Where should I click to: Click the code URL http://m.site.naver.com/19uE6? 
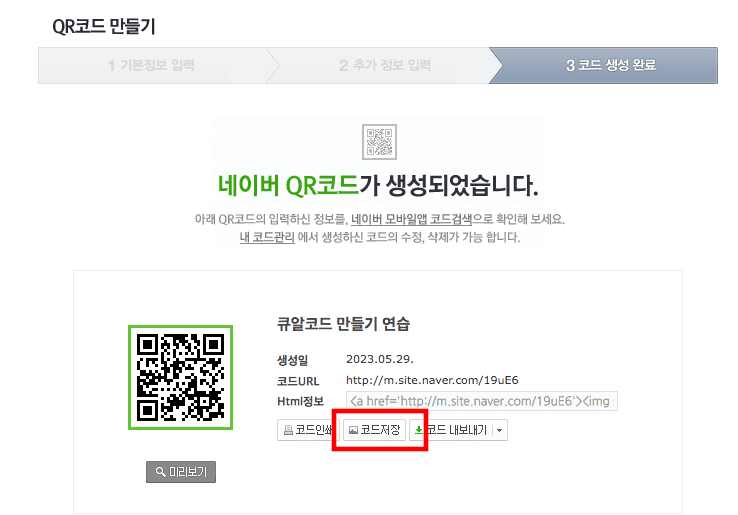tap(432, 380)
